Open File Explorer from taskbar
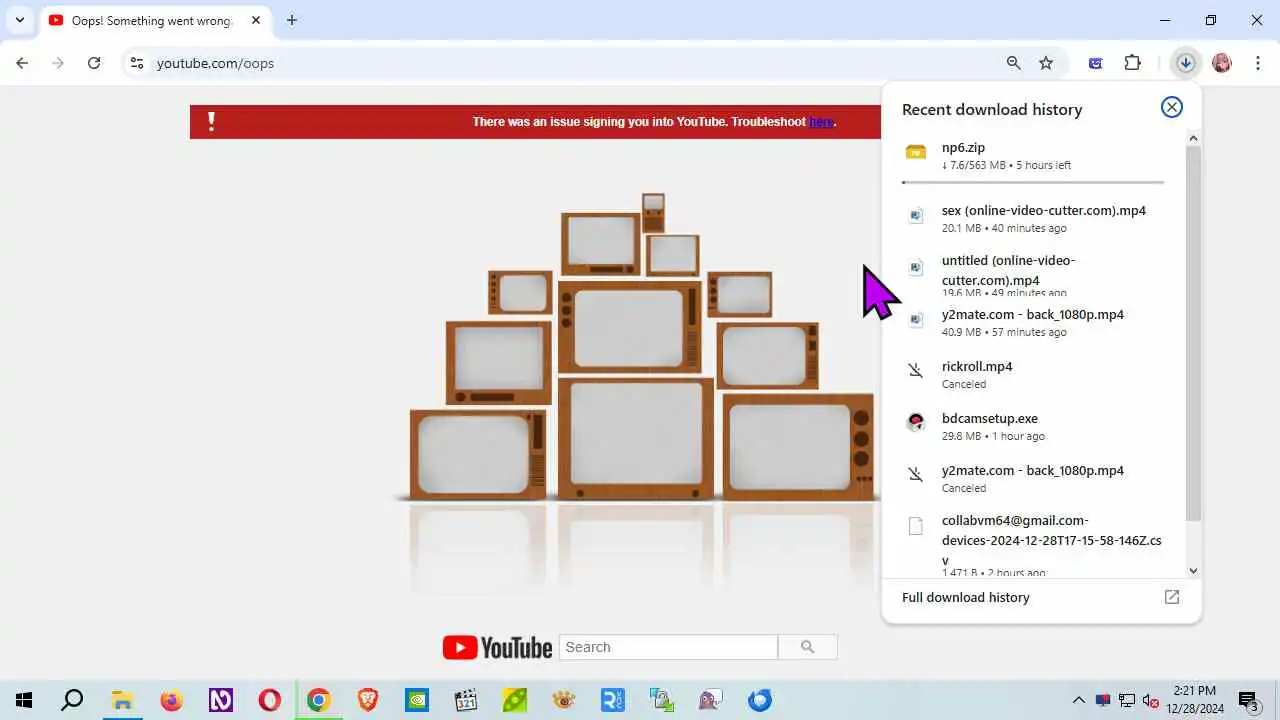Screen dimensions: 1280x720 tap(122, 700)
